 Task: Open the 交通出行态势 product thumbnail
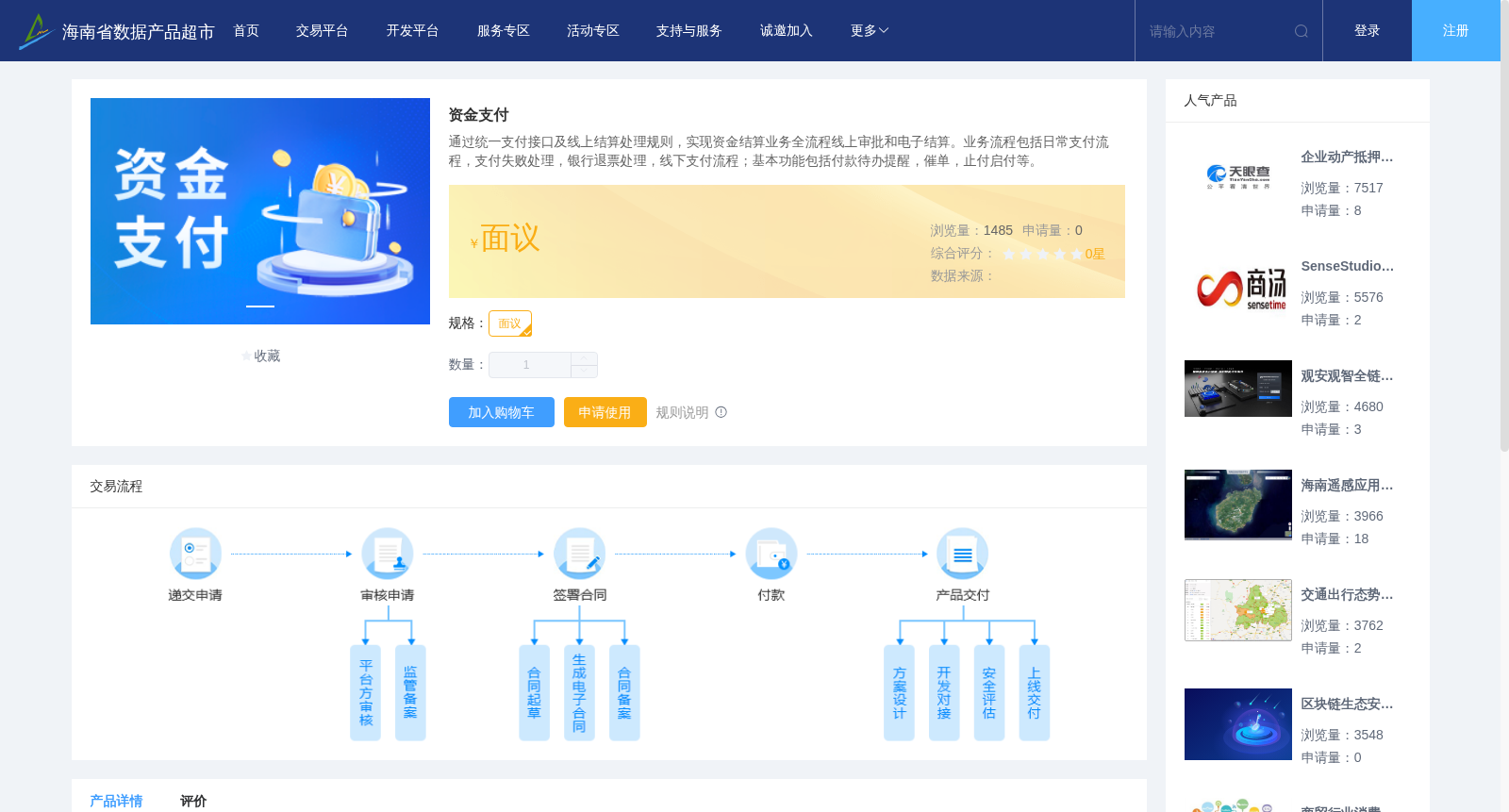coord(1238,610)
